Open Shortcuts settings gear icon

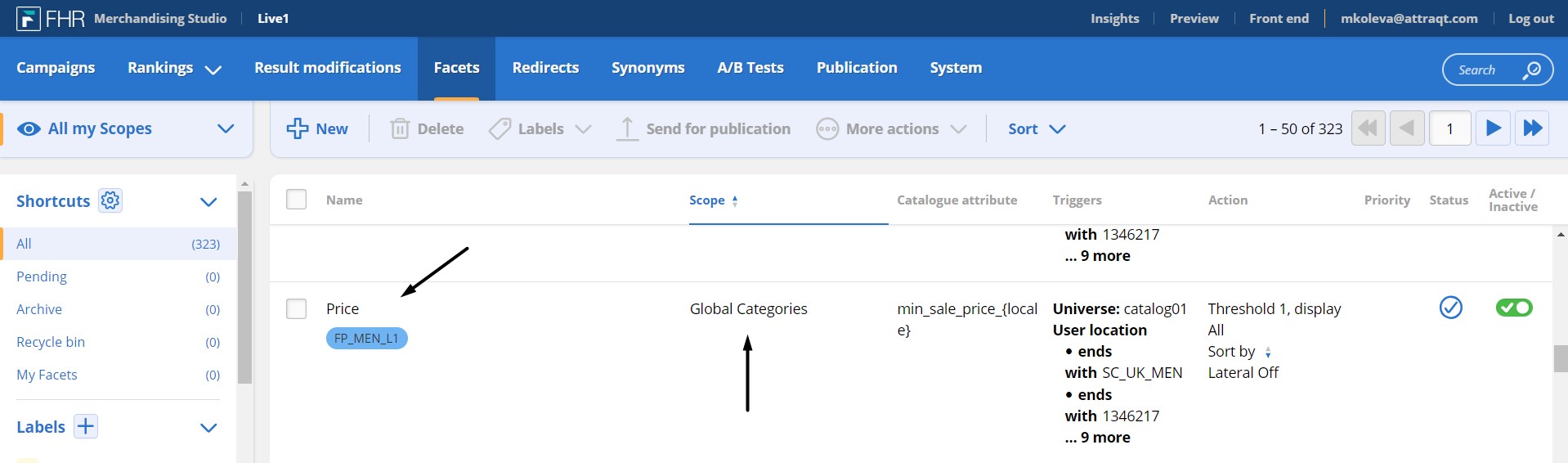point(110,200)
